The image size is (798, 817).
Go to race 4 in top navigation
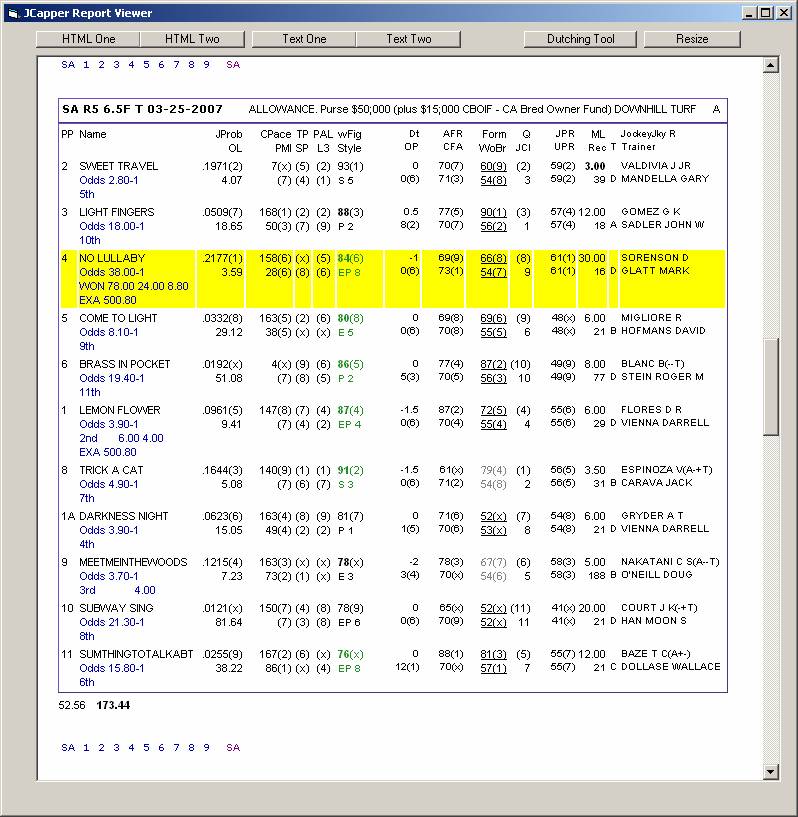click(131, 65)
